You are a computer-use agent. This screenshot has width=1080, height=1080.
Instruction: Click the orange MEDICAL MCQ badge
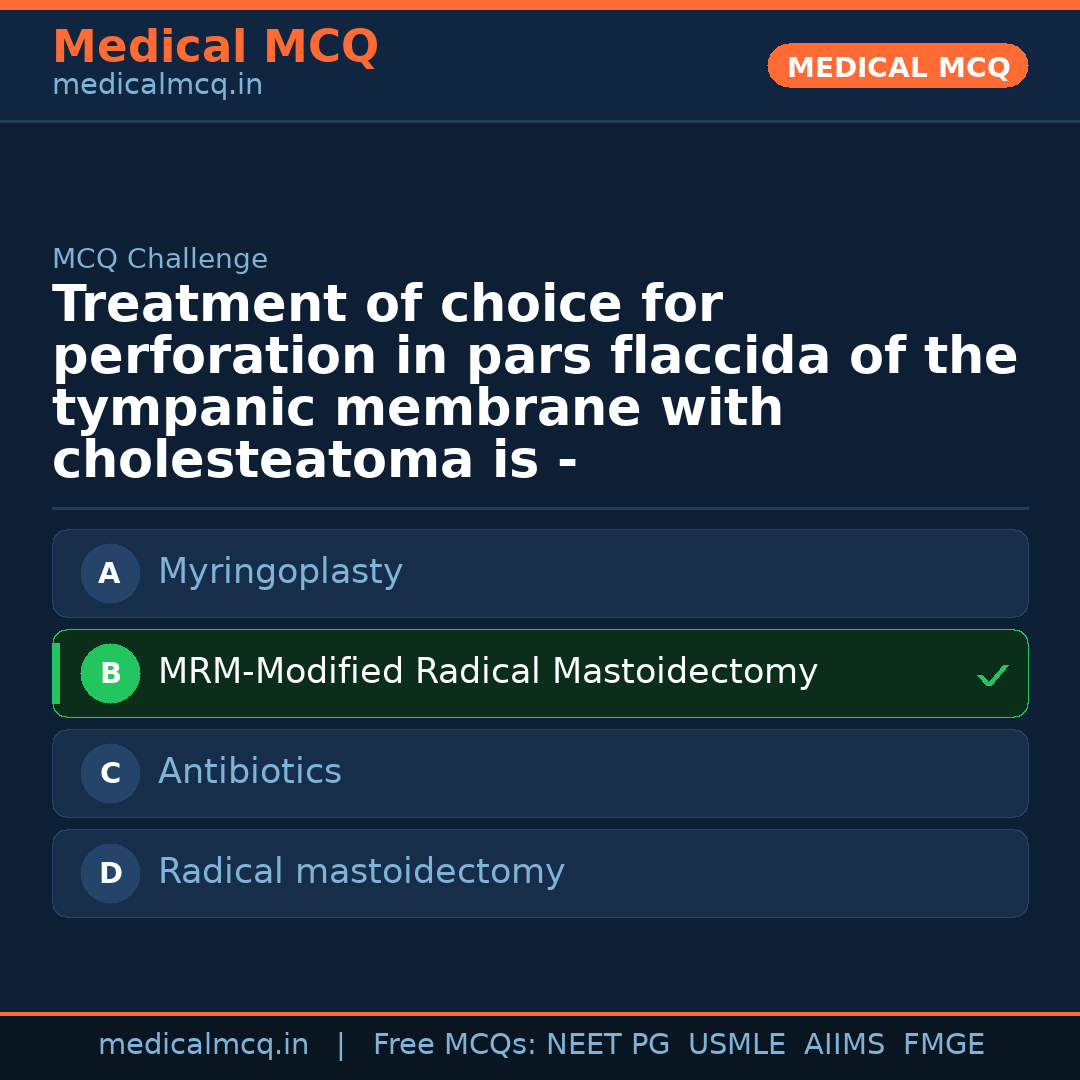(x=897, y=66)
